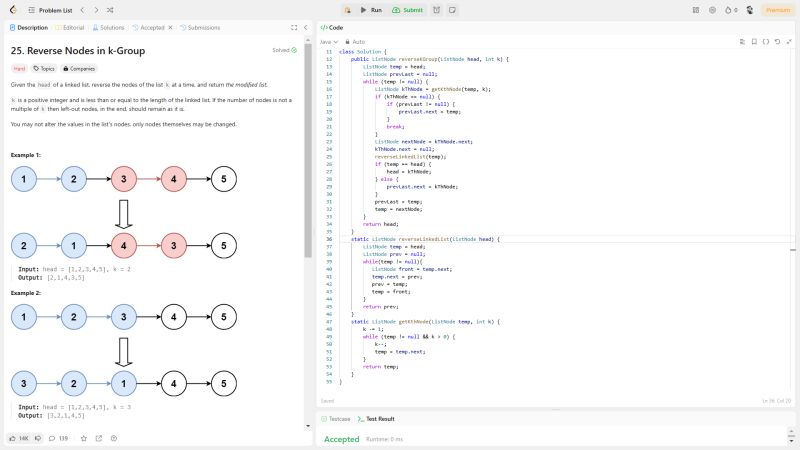Pick a random problem with shuffle icon
This screenshot has height=450, width=800.
[x=108, y=9]
